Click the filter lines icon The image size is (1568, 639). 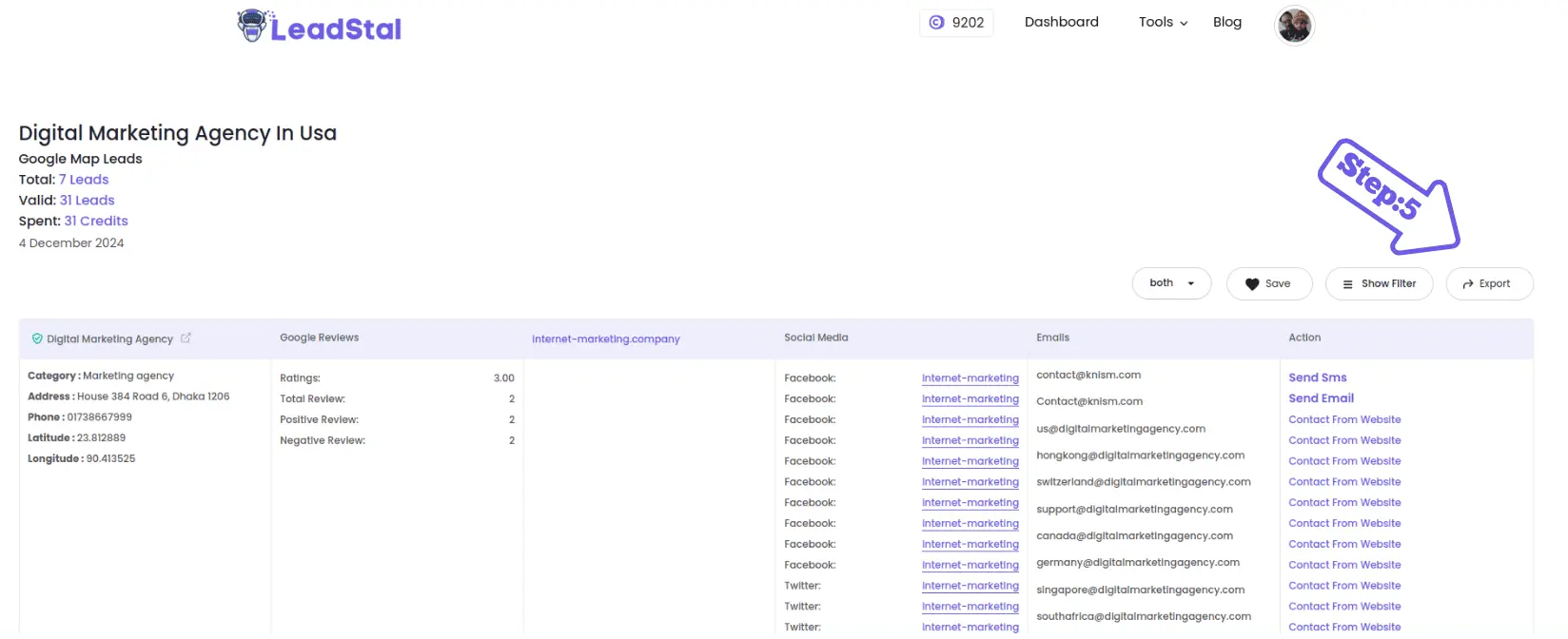(x=1347, y=284)
